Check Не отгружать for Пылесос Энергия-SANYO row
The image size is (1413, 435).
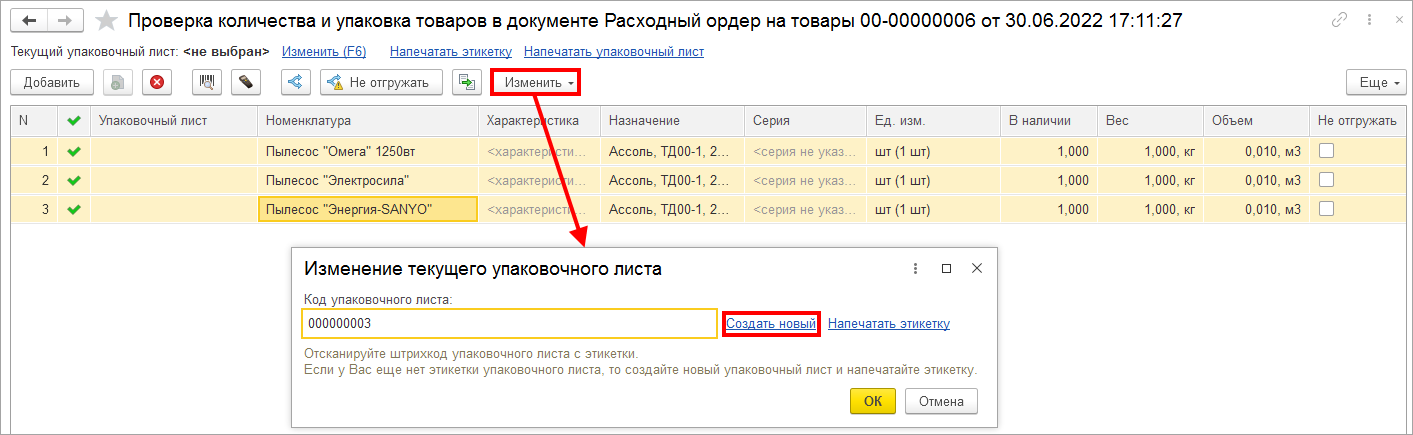1326,209
